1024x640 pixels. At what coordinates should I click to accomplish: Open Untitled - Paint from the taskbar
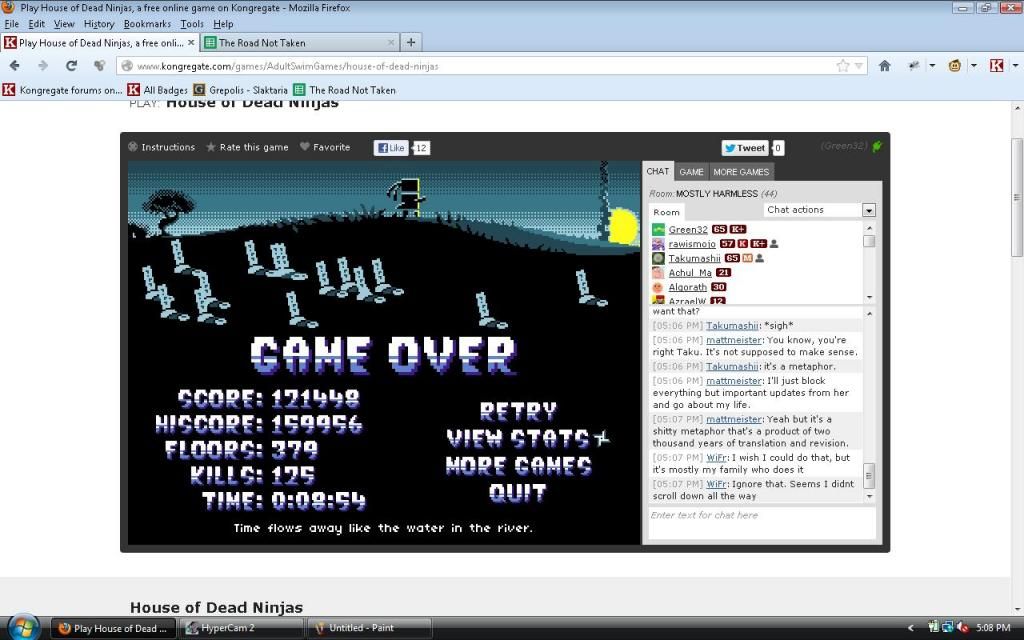pyautogui.click(x=369, y=628)
